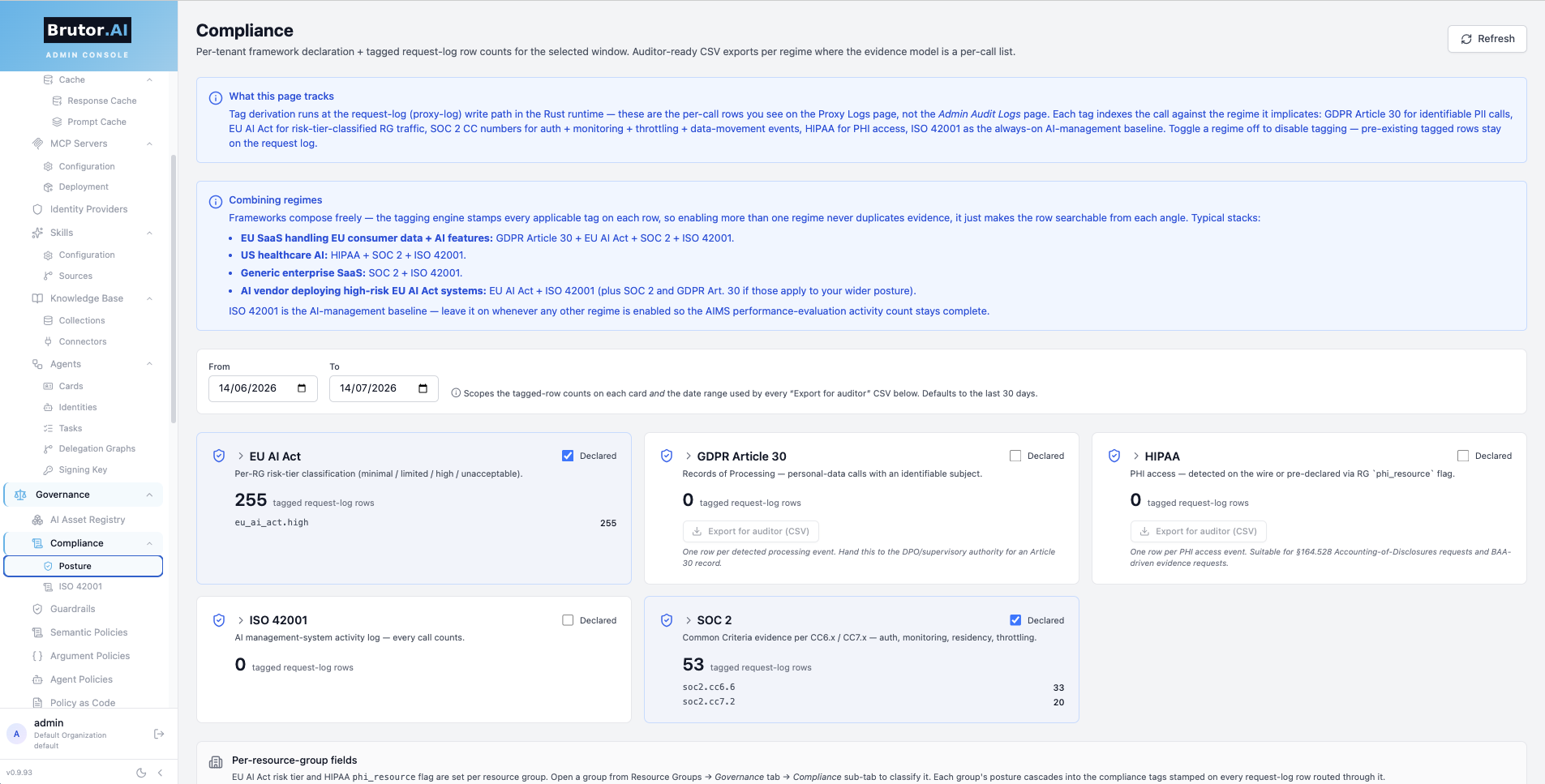The image size is (1545, 784).
Task: Toggle dark mode moon icon
Action: click(x=141, y=773)
